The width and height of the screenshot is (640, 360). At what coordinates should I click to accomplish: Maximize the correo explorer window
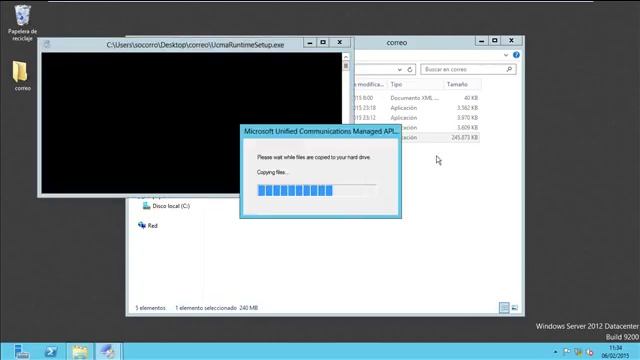click(495, 41)
